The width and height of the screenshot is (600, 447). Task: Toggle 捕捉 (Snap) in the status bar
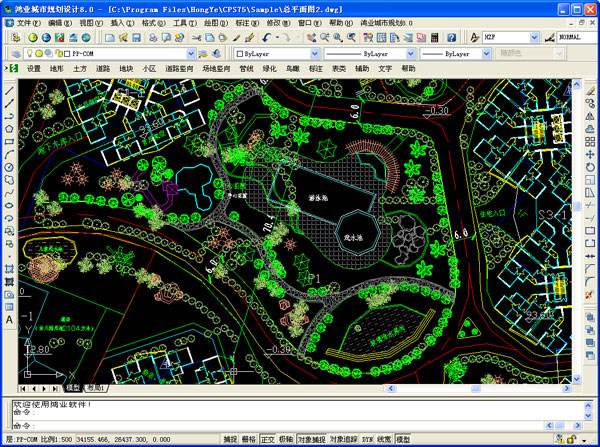[230, 439]
